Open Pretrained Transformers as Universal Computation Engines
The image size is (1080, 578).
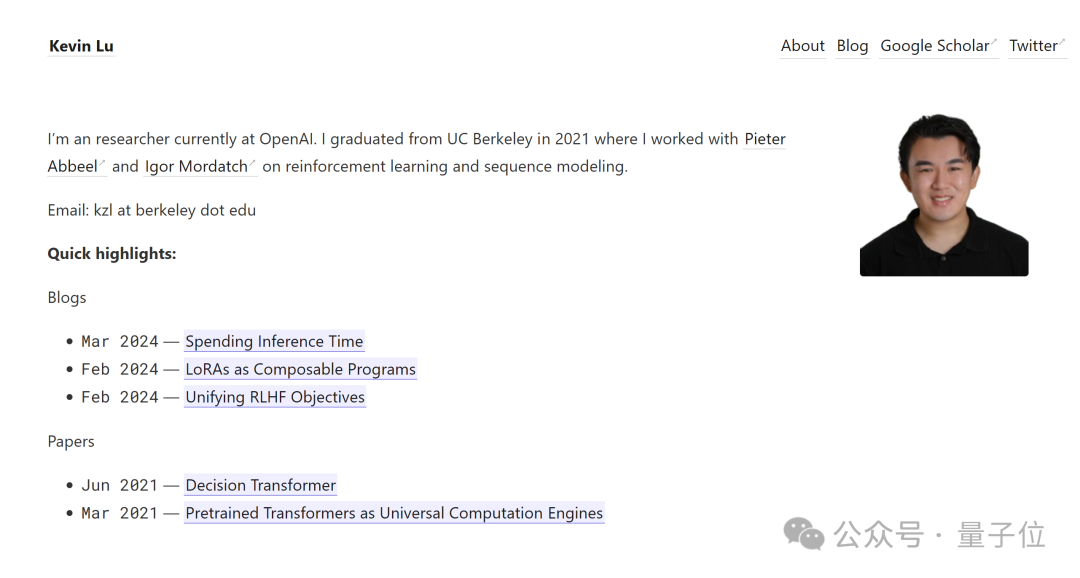(394, 514)
